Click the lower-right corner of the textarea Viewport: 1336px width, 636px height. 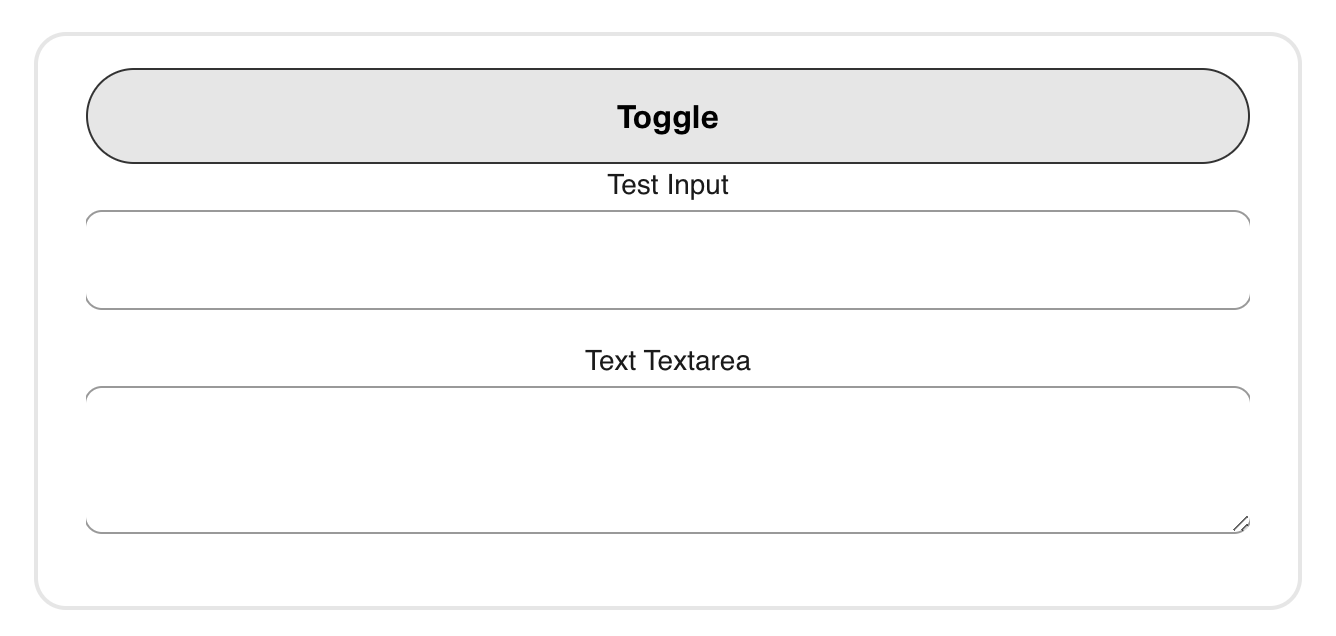click(x=1238, y=520)
